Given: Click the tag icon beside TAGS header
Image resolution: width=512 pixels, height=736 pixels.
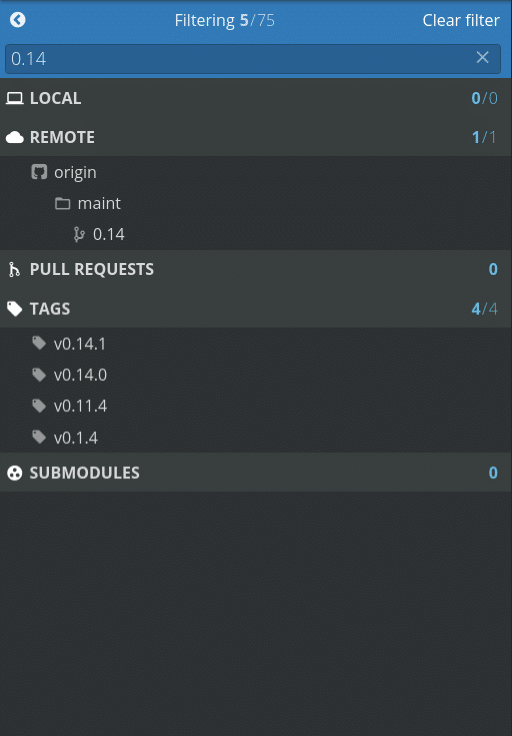Looking at the screenshot, I should 15,309.
